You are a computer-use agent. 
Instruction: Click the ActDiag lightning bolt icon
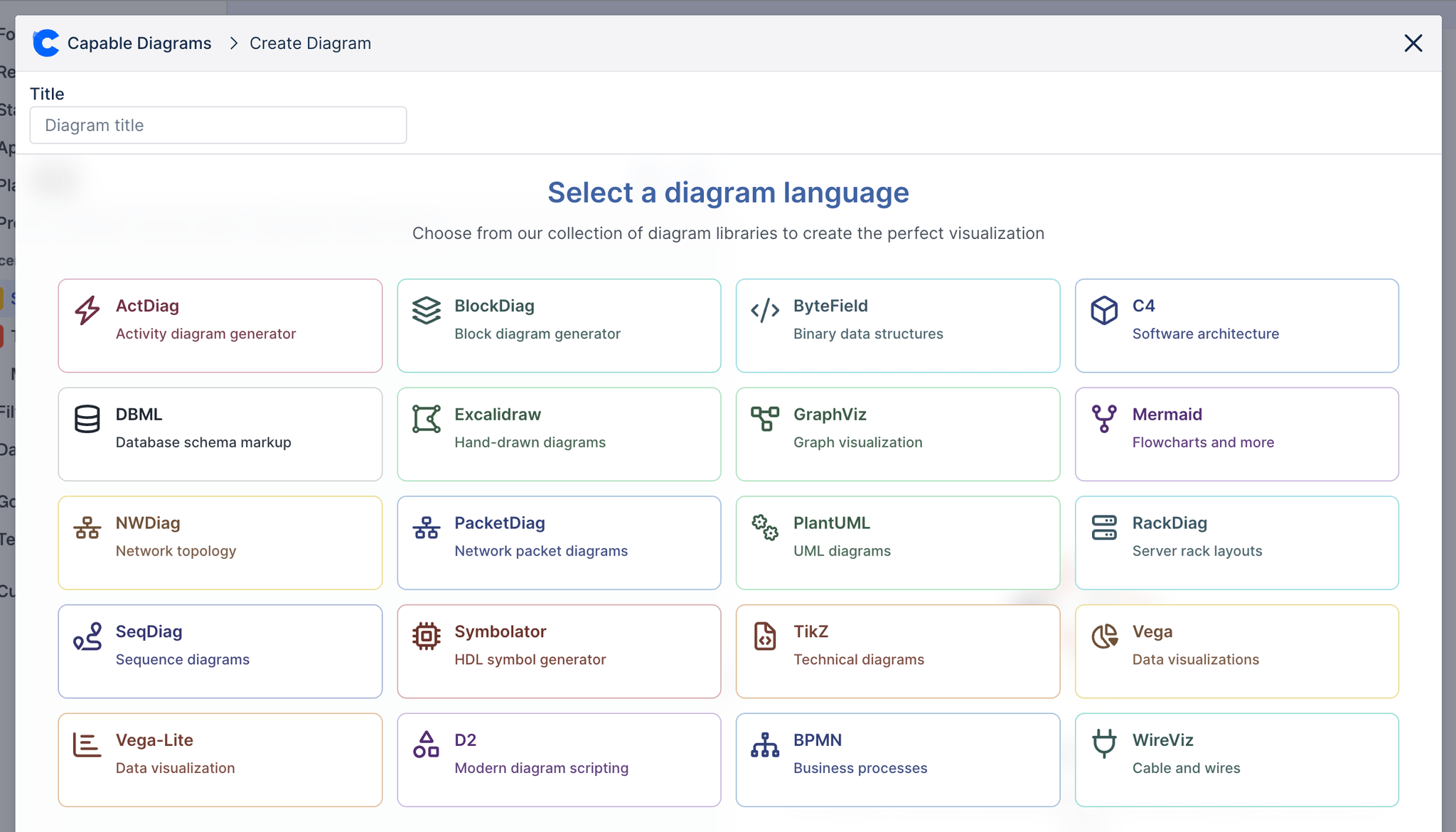[x=87, y=310]
